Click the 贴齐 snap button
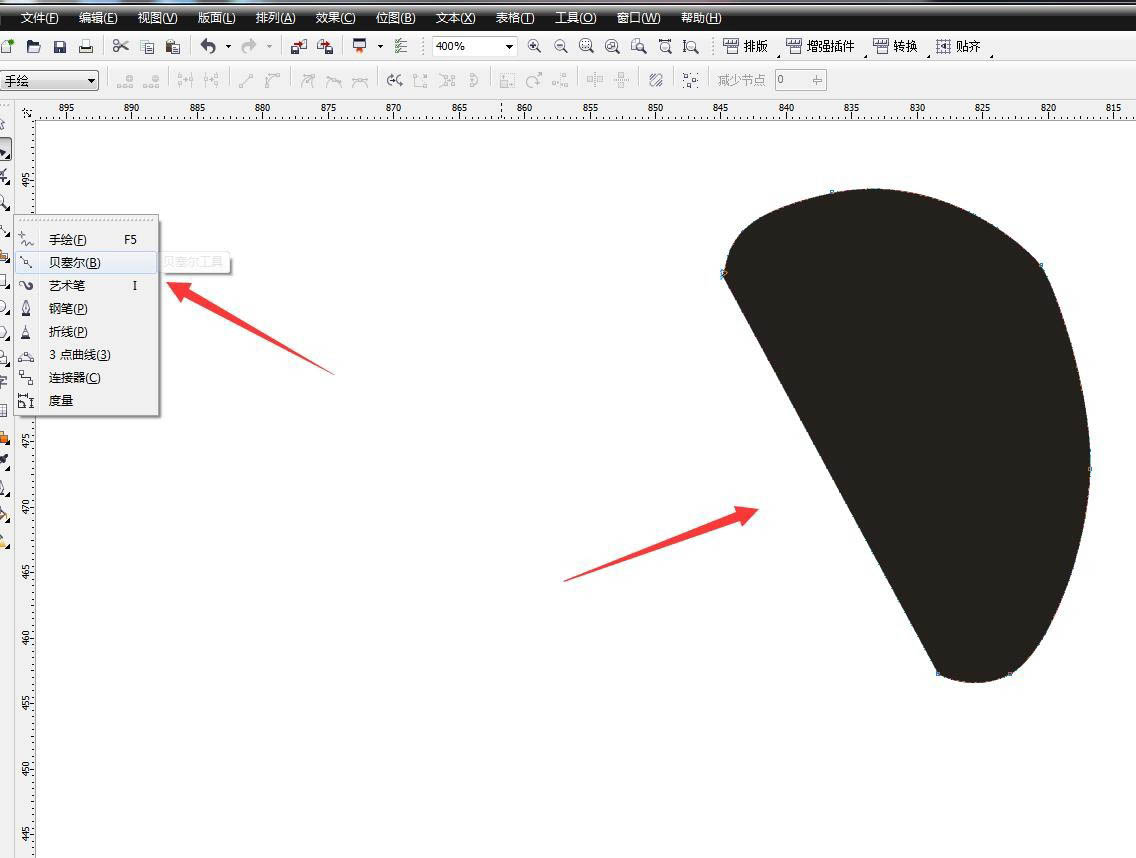 click(x=958, y=47)
